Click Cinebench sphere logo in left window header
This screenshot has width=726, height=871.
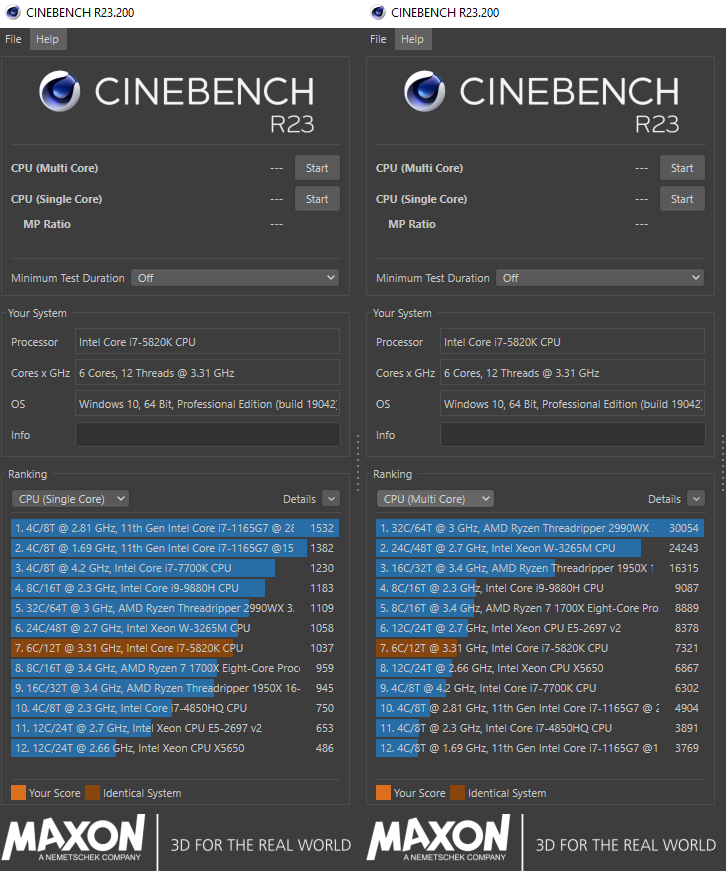pyautogui.click(x=59, y=91)
